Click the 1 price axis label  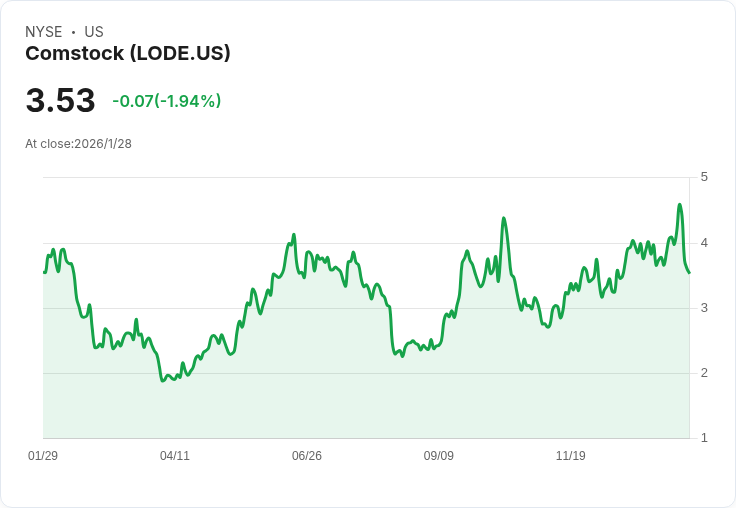pyautogui.click(x=704, y=438)
